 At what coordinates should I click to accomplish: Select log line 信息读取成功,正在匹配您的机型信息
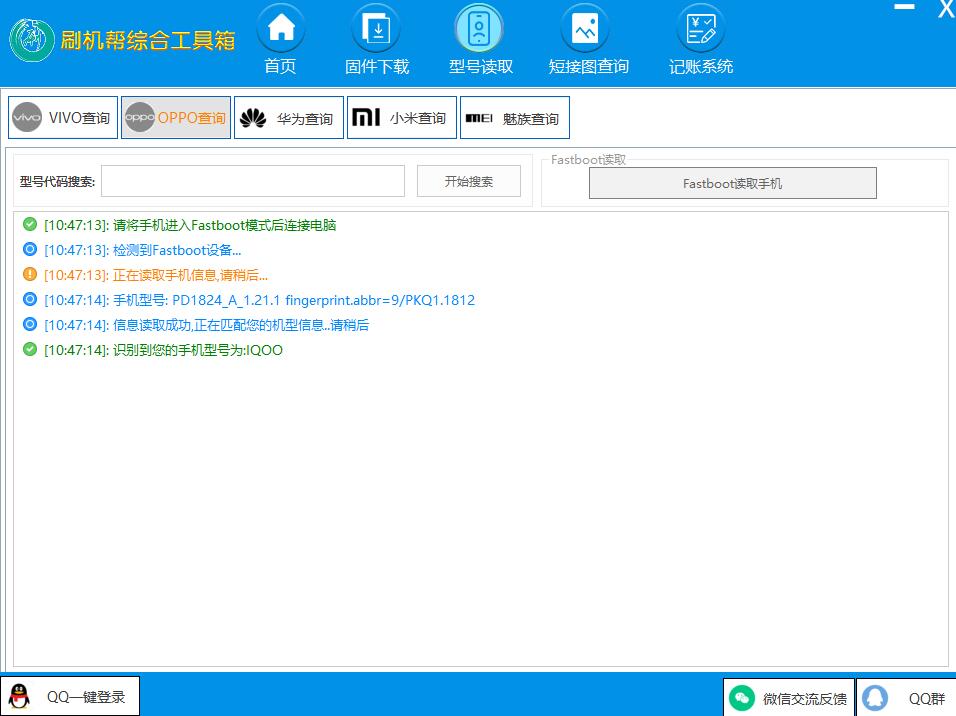point(206,325)
